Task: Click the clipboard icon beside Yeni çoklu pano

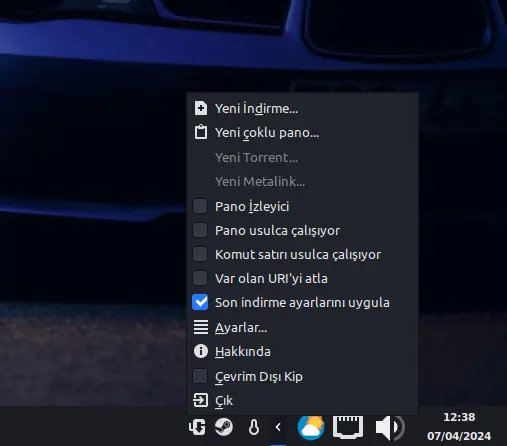Action: coord(201,132)
